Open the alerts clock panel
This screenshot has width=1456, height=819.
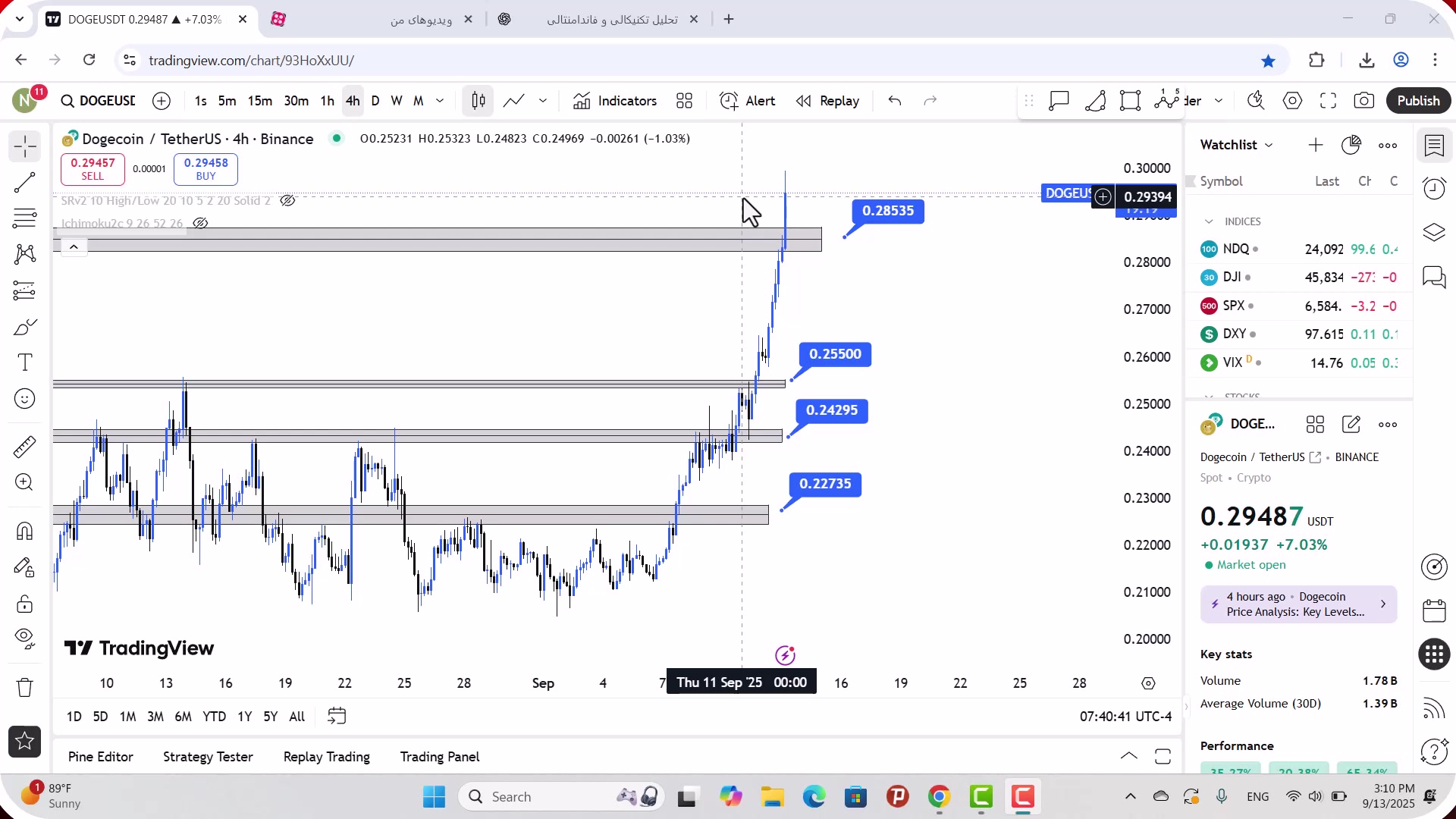[x=1434, y=189]
